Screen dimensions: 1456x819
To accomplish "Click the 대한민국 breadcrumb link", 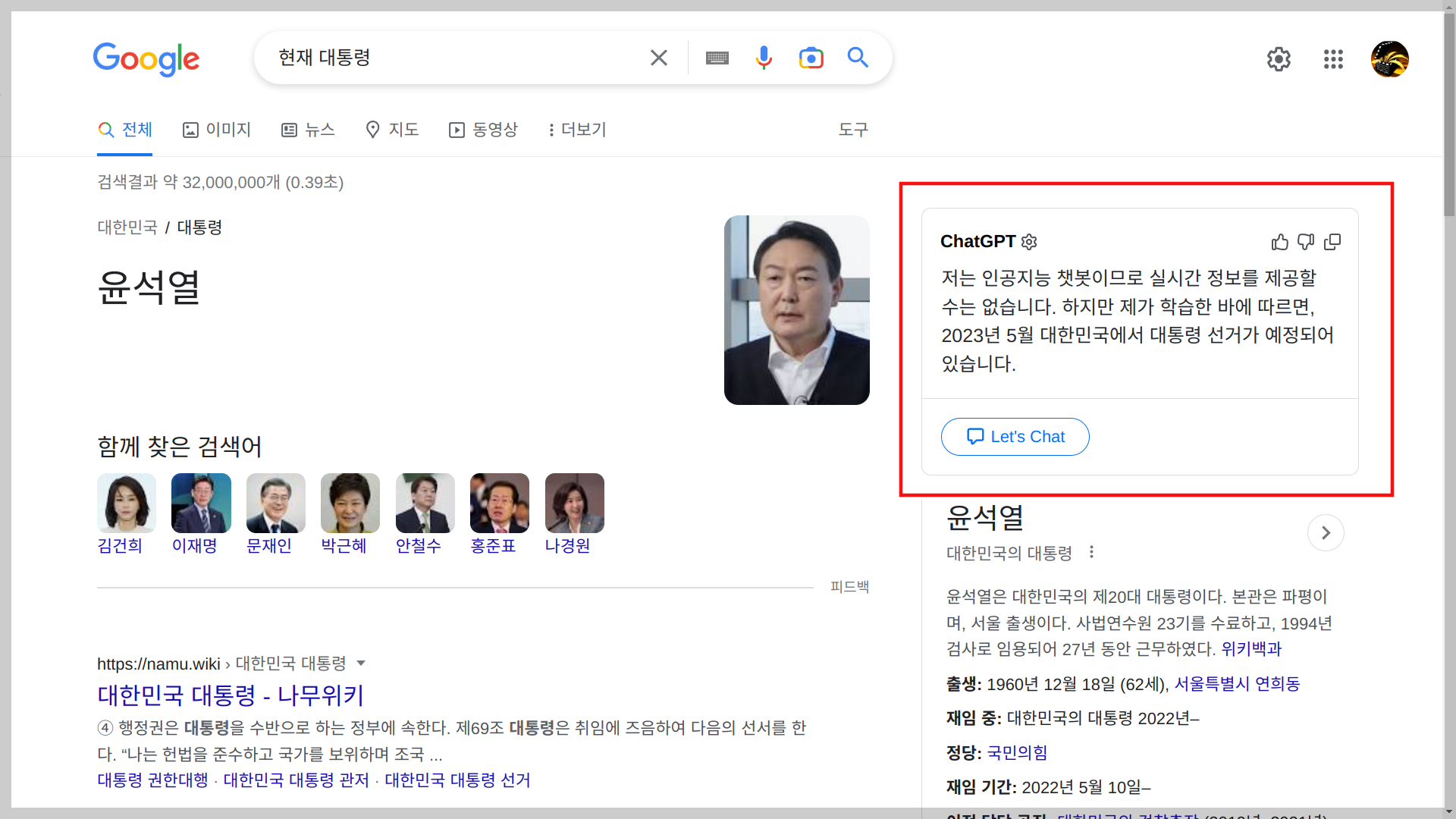I will [x=127, y=227].
